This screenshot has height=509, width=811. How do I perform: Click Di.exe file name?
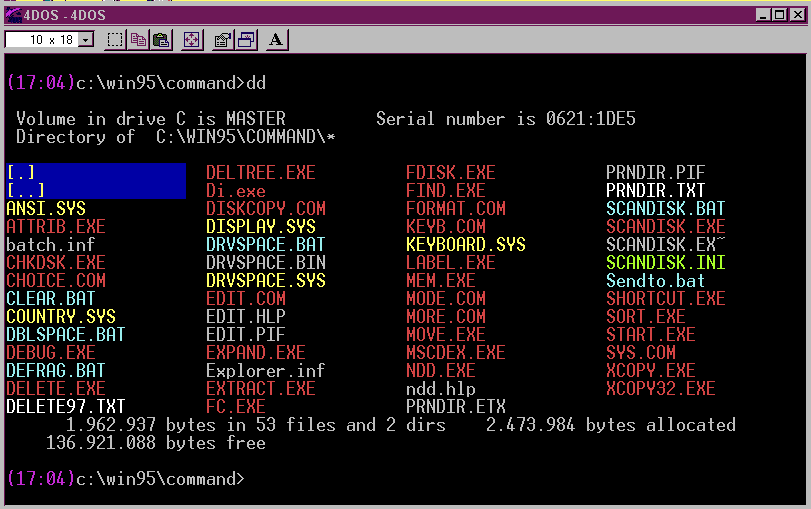236,190
